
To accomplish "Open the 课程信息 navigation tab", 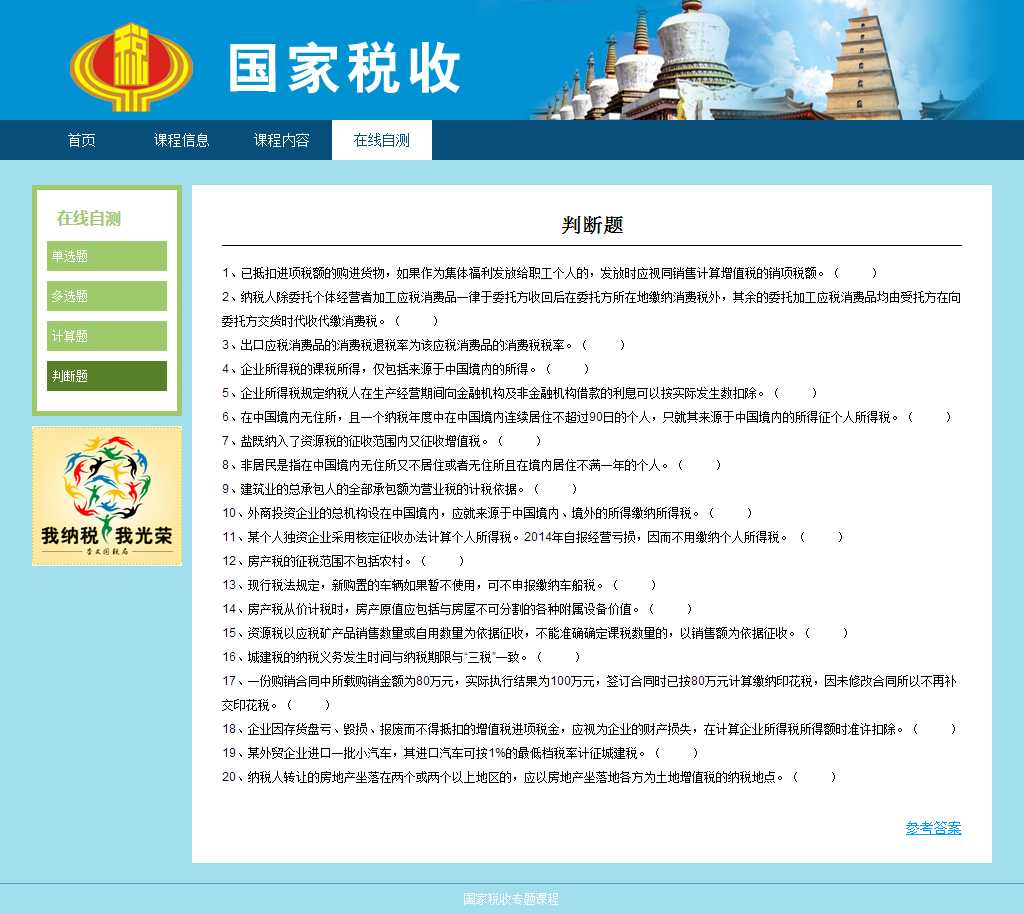I will pyautogui.click(x=182, y=140).
